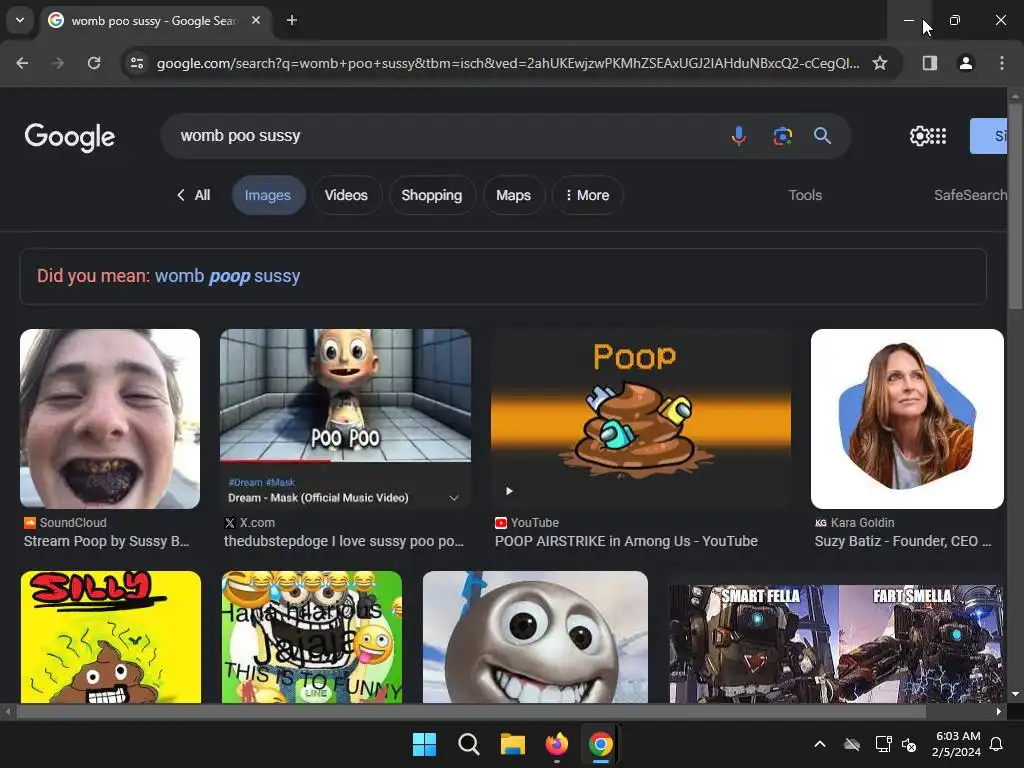Switch to the Shopping tab
The image size is (1024, 768).
[432, 195]
